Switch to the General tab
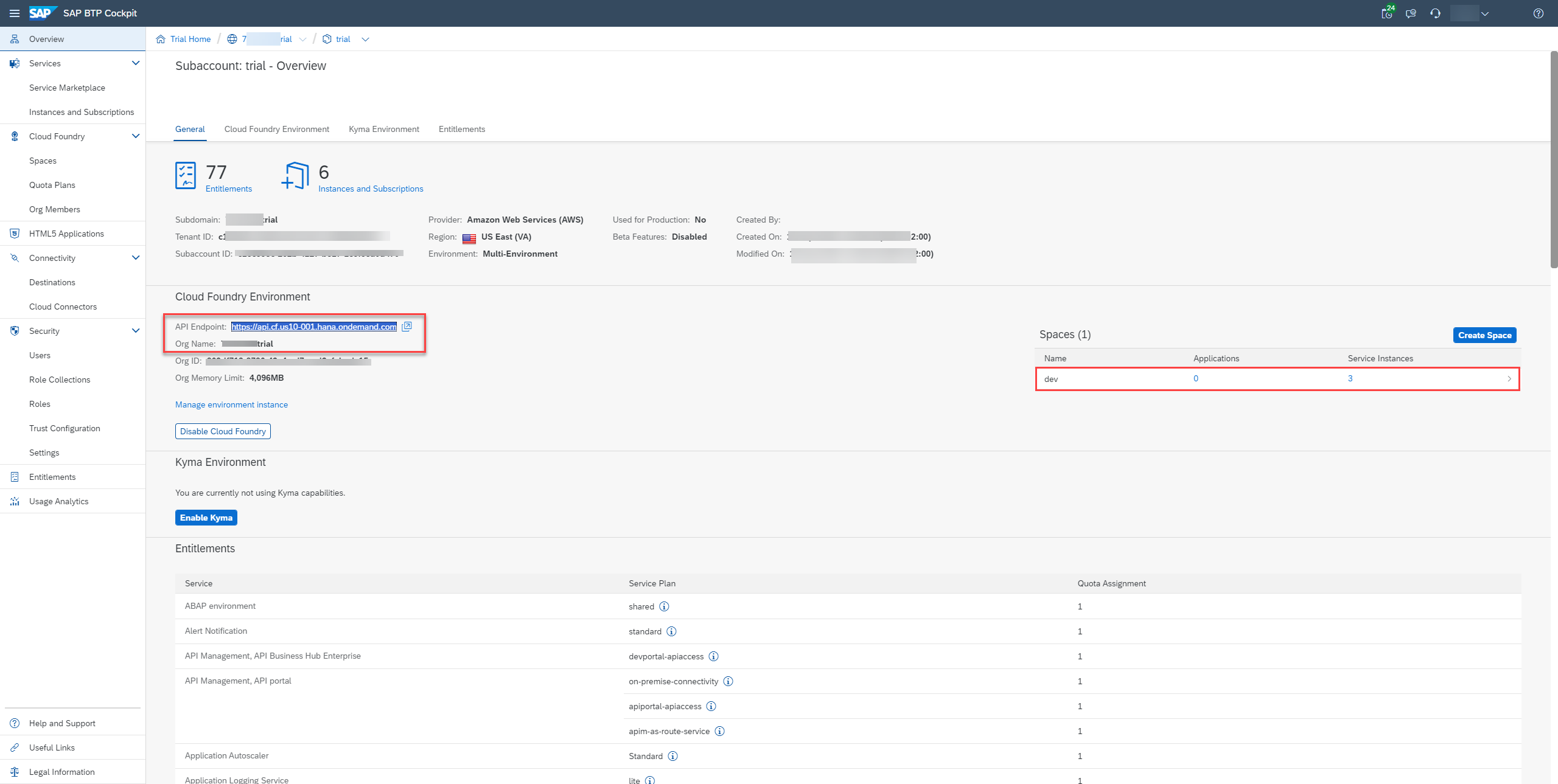Viewport: 1558px width, 784px height. pos(190,129)
